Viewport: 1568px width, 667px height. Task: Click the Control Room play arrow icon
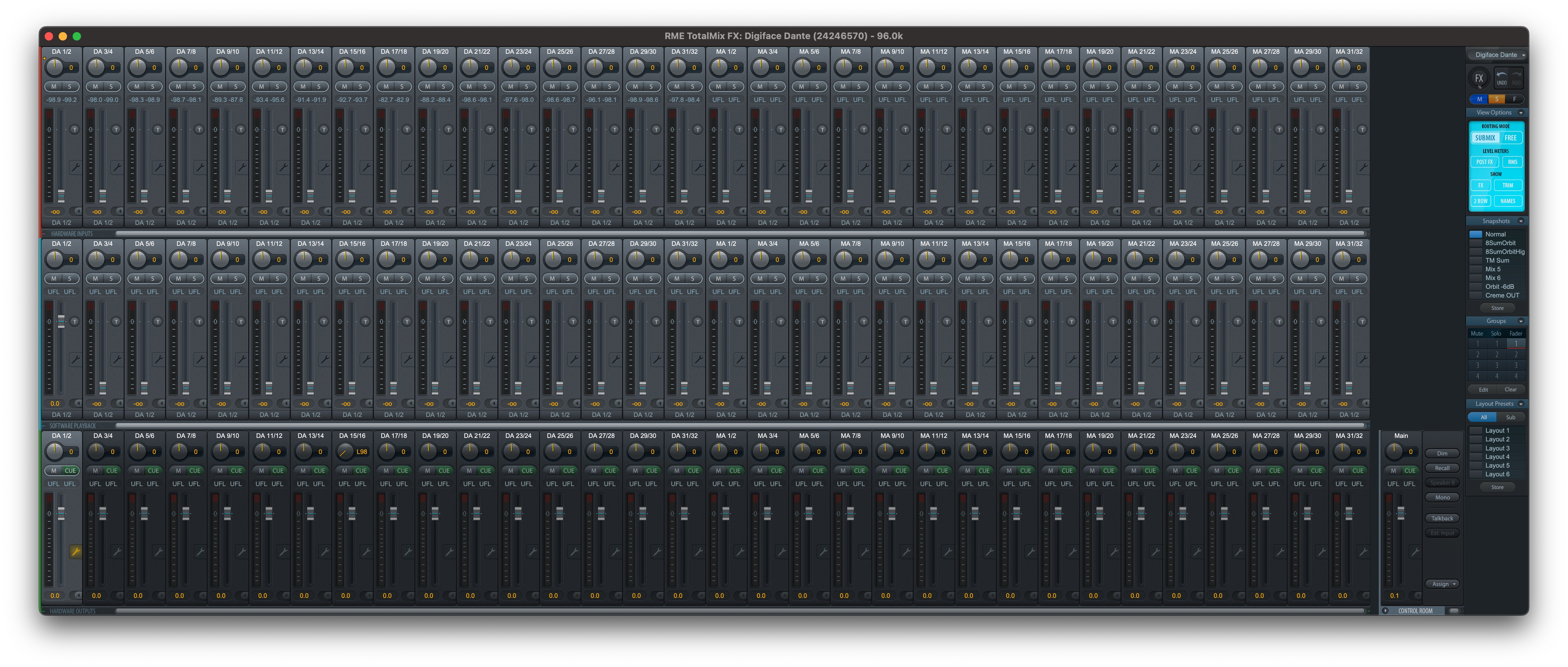point(1385,610)
